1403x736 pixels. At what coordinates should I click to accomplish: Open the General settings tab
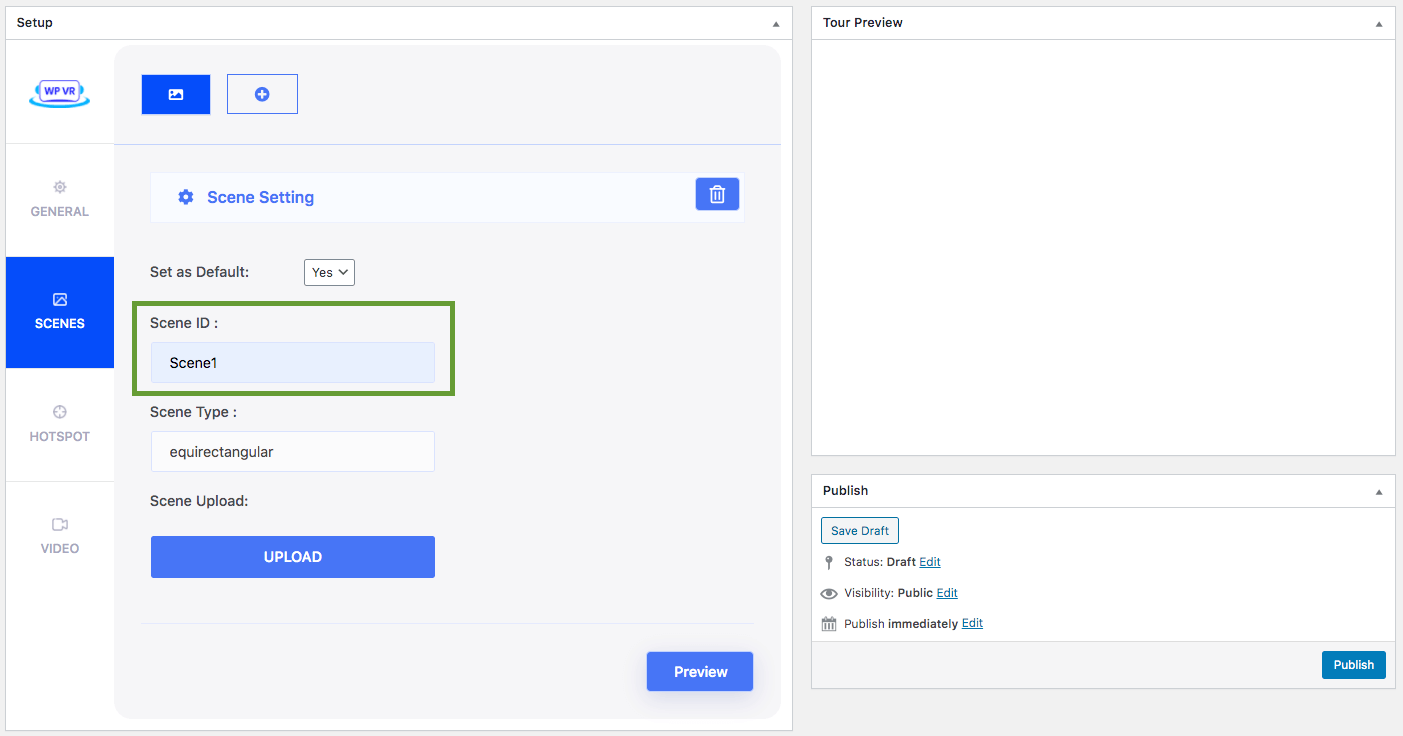pyautogui.click(x=60, y=200)
